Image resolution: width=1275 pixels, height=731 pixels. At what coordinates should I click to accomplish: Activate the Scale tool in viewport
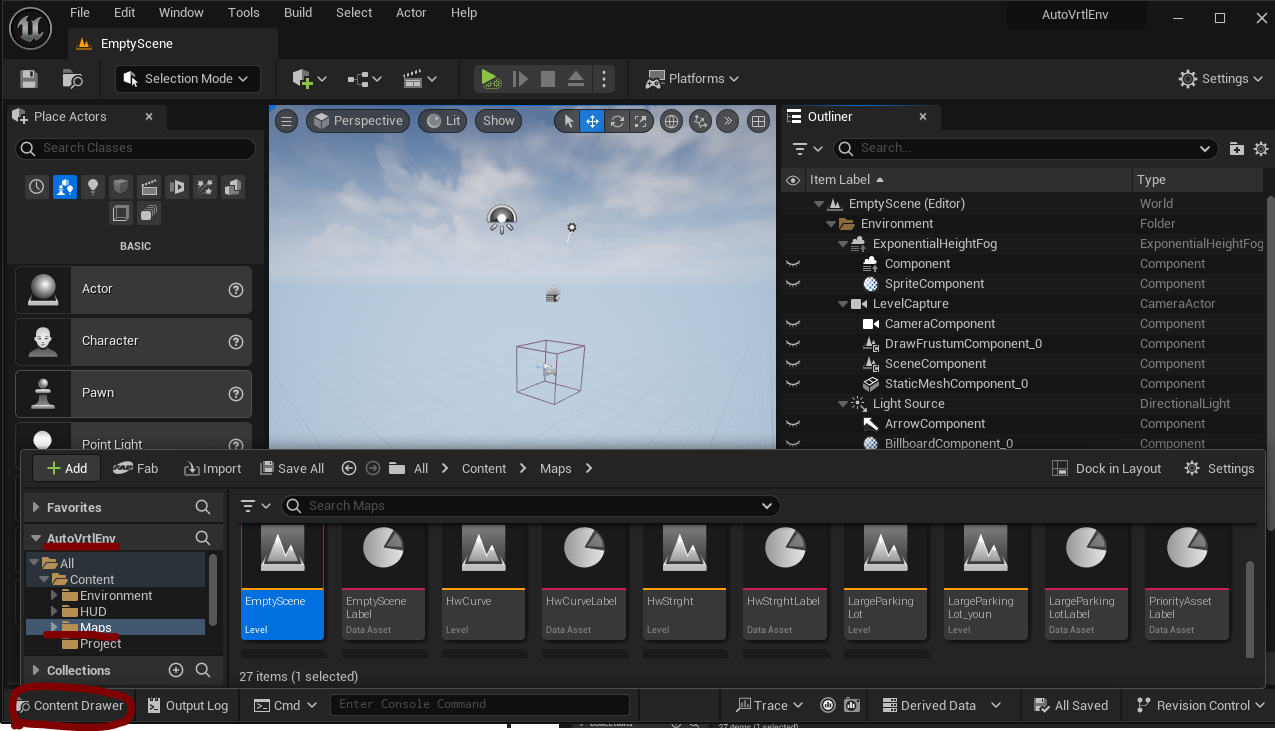tap(641, 121)
